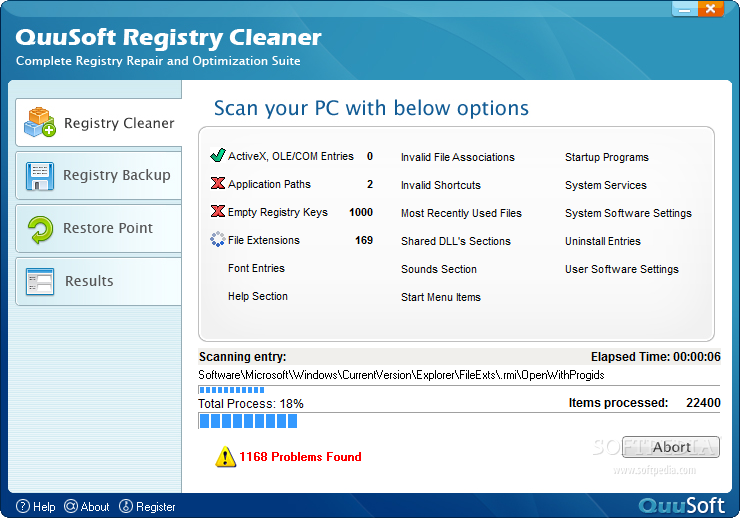Go to the Results tab
The image size is (740, 518).
tap(99, 281)
